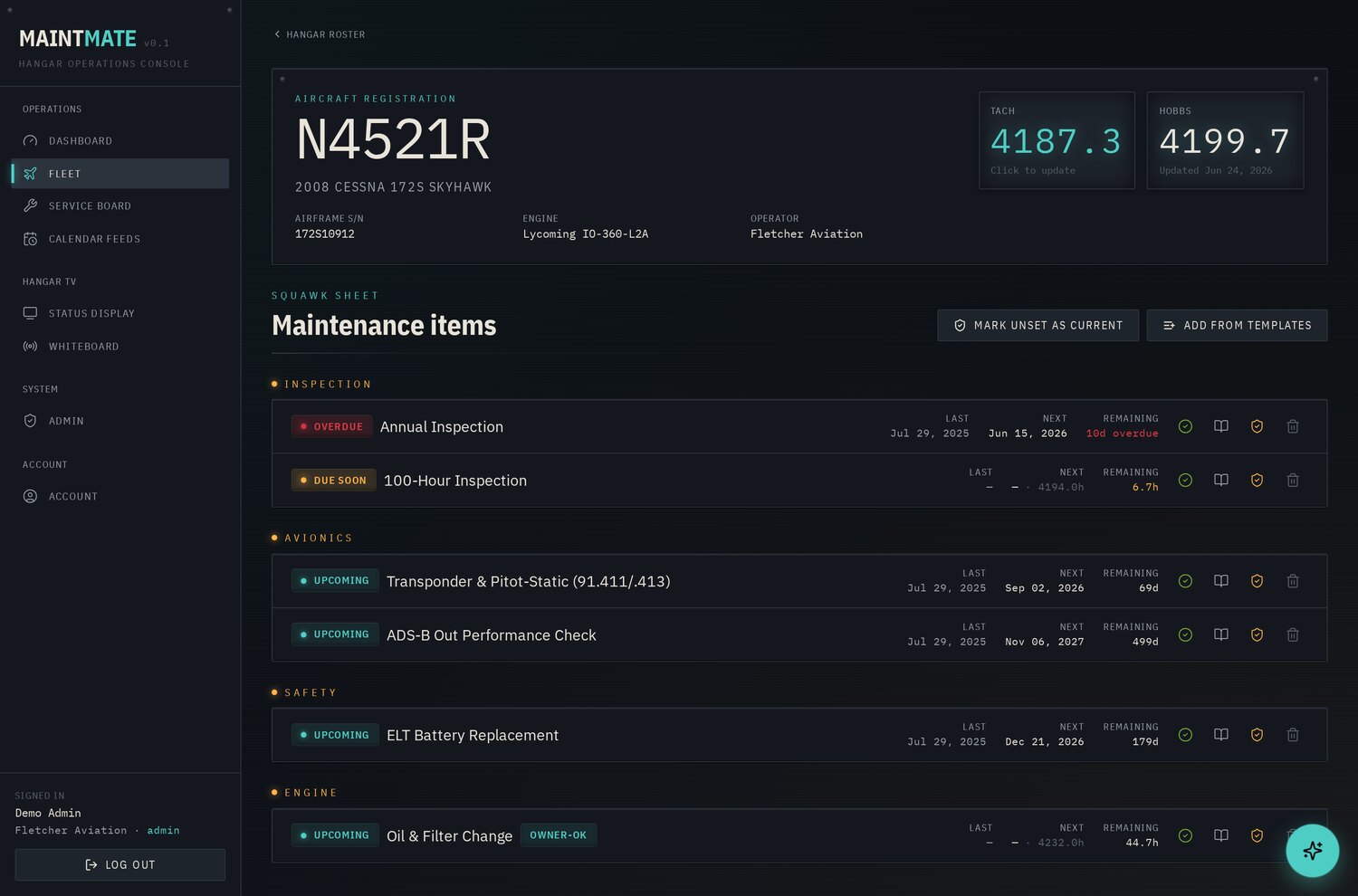Delete ELT Battery Replacement via trash icon
1358x896 pixels.
point(1293,735)
